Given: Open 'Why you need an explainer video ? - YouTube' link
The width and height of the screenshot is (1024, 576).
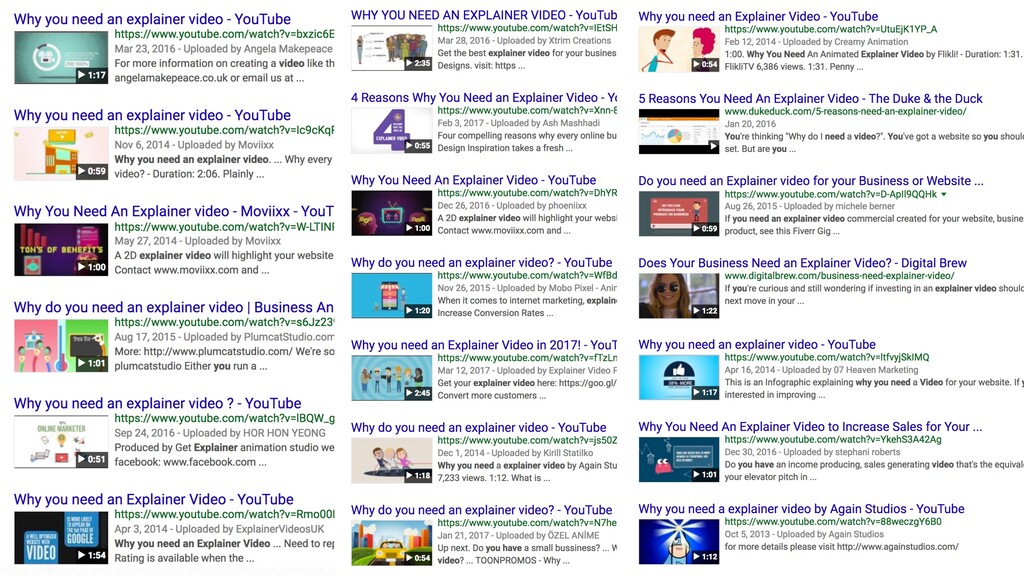Looking at the screenshot, I should pos(157,403).
